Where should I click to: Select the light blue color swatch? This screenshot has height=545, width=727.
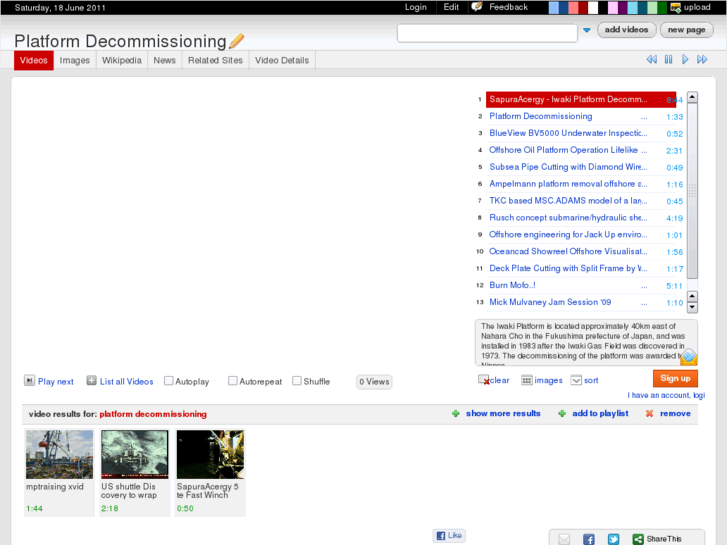[554, 7]
